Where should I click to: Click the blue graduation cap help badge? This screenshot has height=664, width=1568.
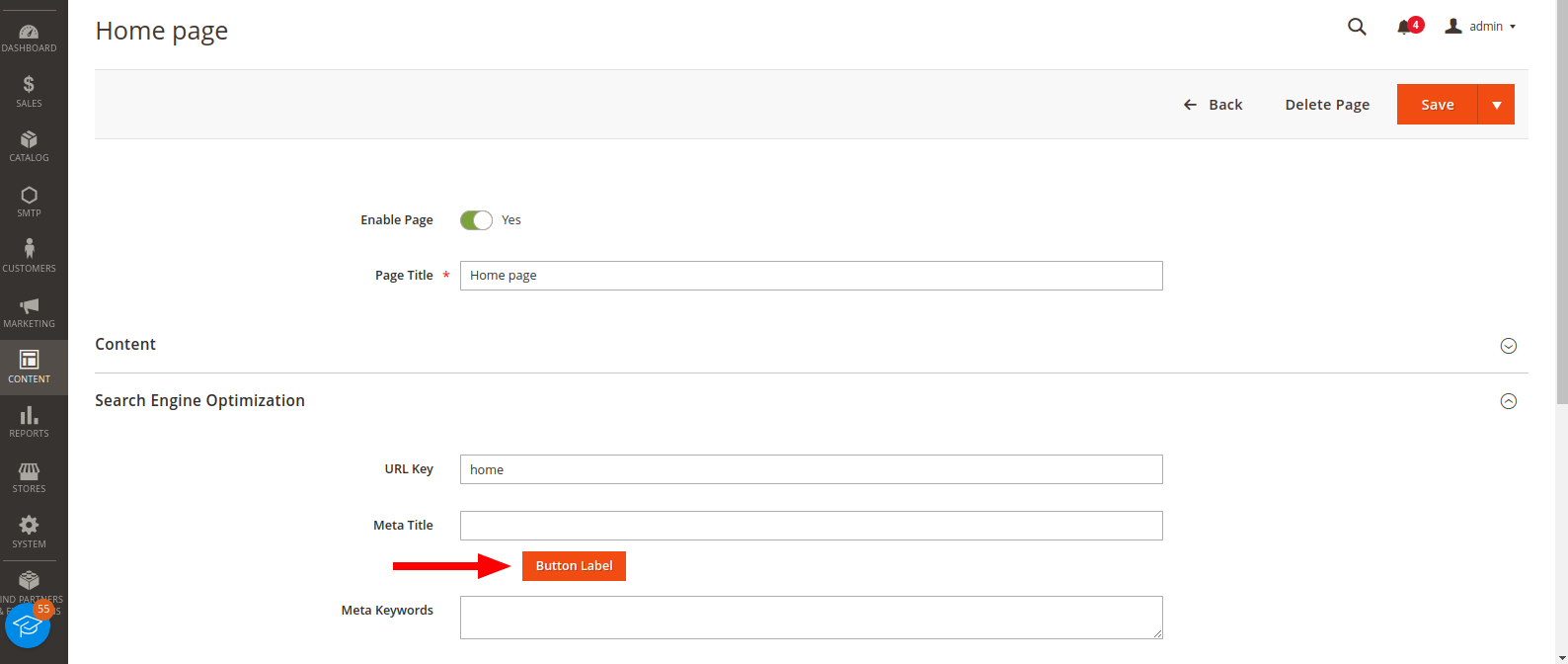coord(27,625)
